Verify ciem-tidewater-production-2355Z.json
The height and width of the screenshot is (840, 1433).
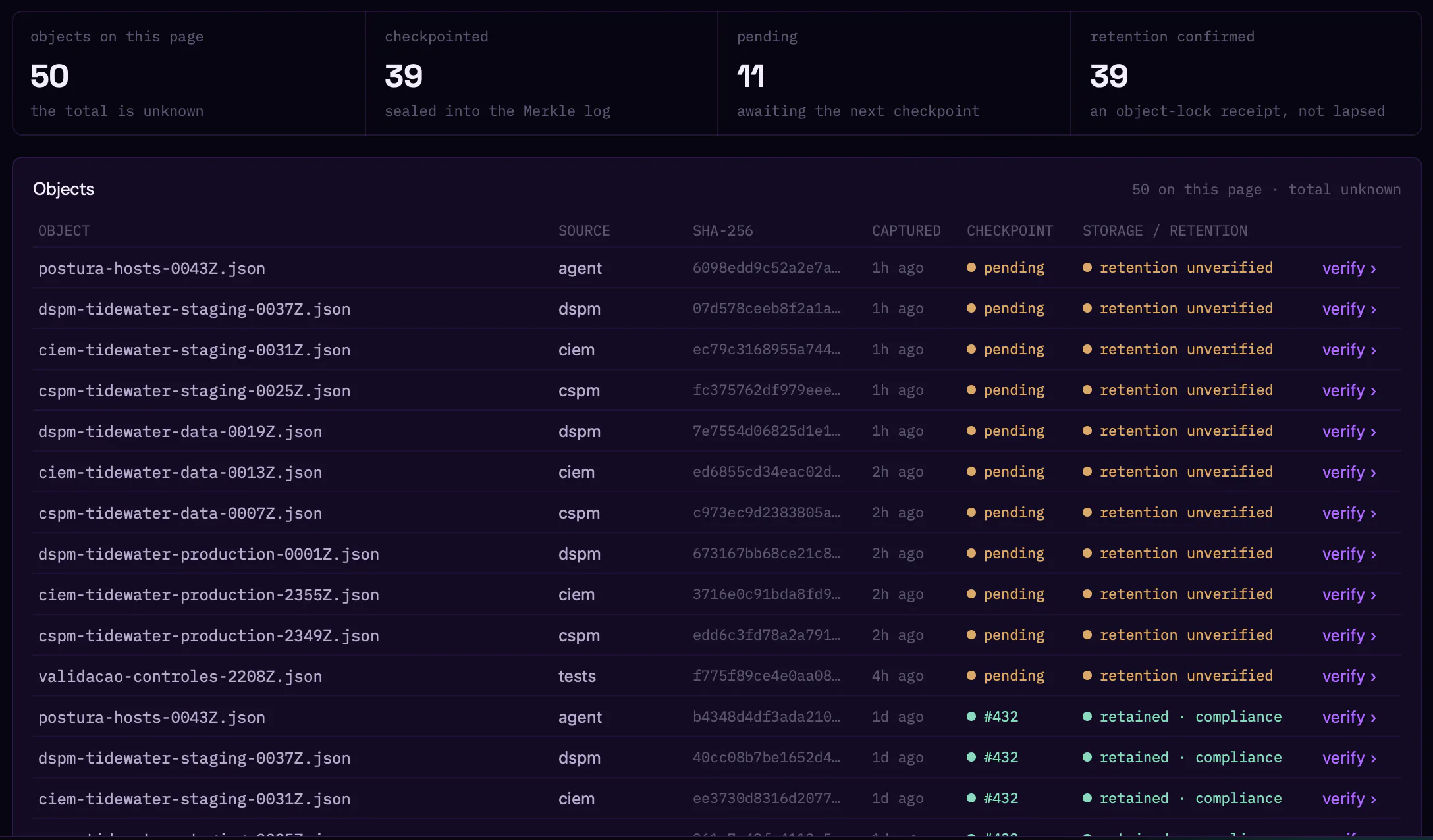[1349, 594]
